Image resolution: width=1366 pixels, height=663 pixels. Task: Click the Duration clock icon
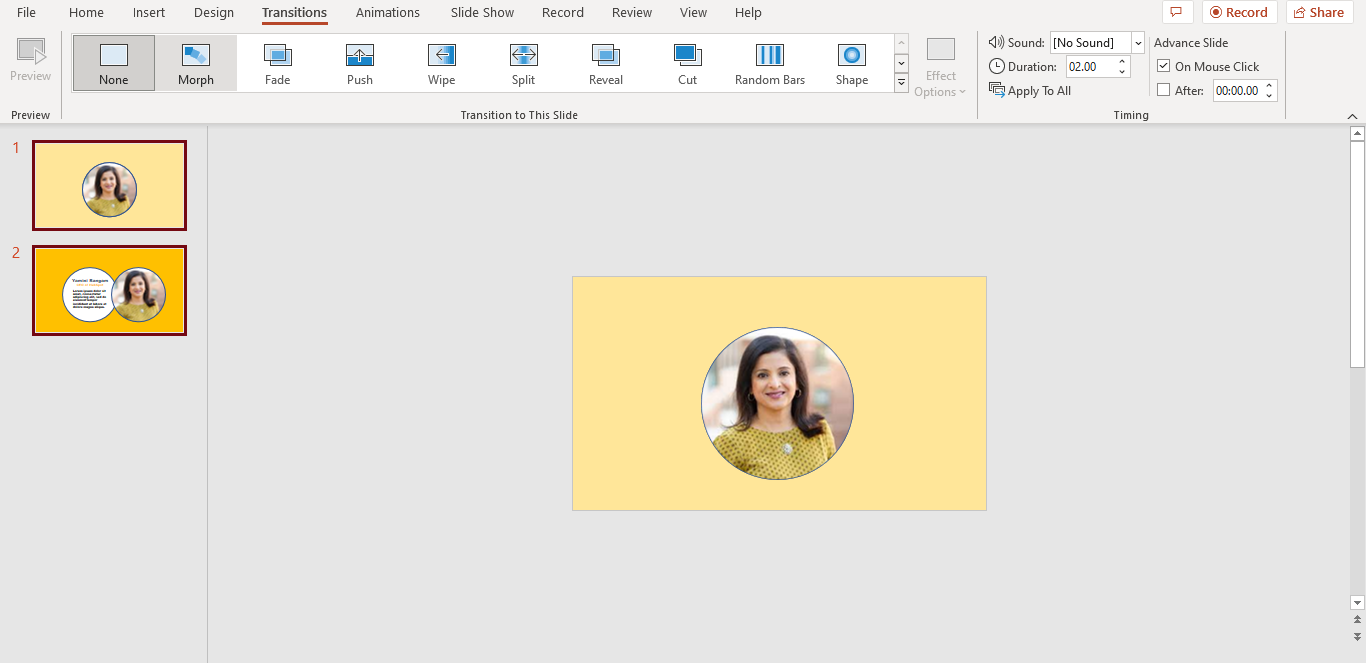coord(996,66)
